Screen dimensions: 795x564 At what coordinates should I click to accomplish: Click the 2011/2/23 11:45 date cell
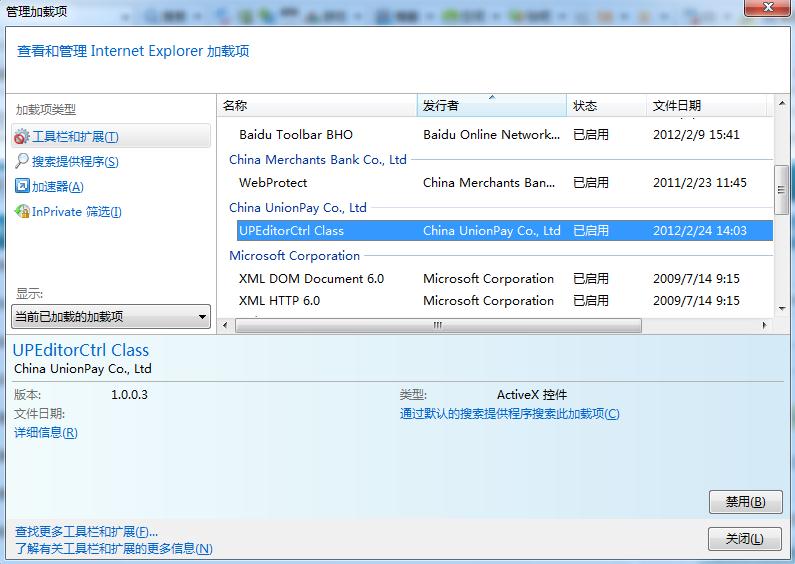(700, 183)
